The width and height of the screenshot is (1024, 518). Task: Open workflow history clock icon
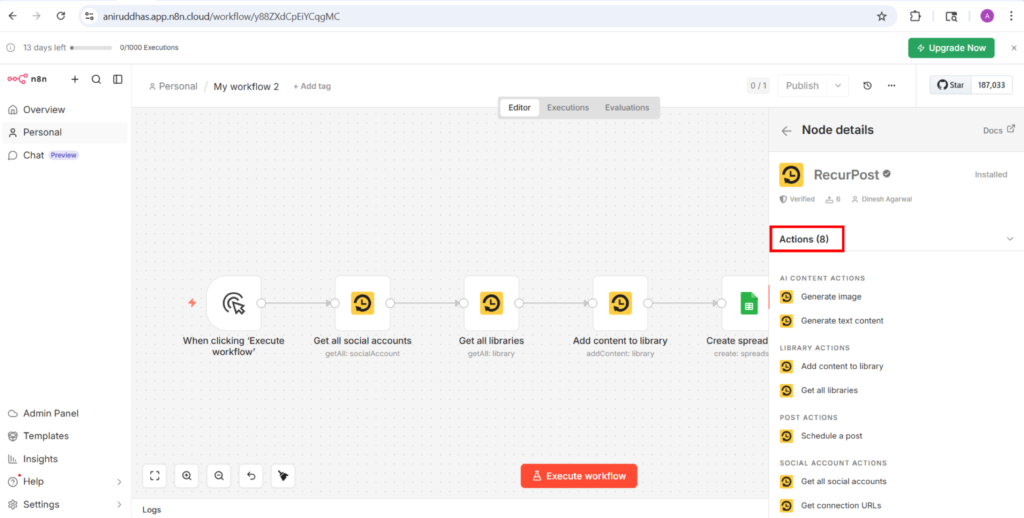867,86
